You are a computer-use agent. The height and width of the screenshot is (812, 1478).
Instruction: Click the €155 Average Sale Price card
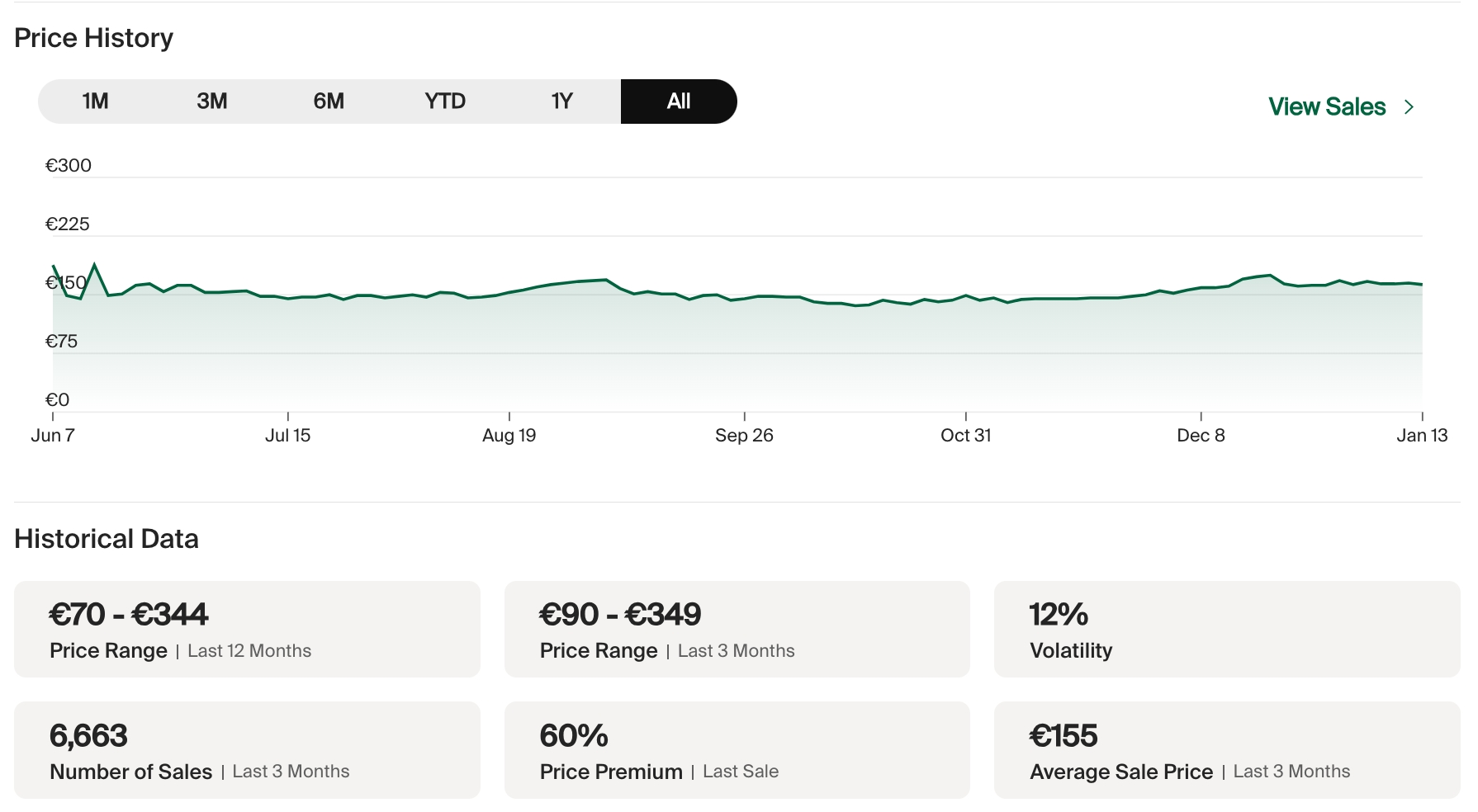point(1227,750)
